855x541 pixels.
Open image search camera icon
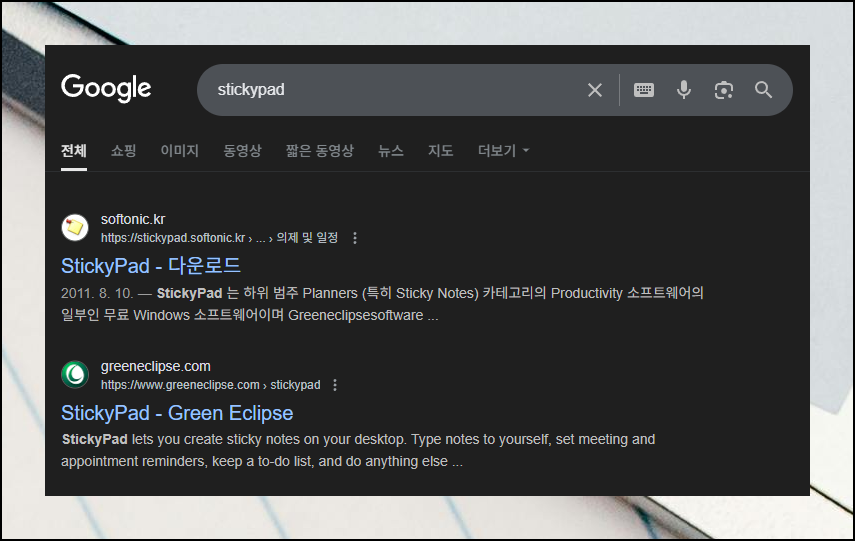(x=724, y=90)
